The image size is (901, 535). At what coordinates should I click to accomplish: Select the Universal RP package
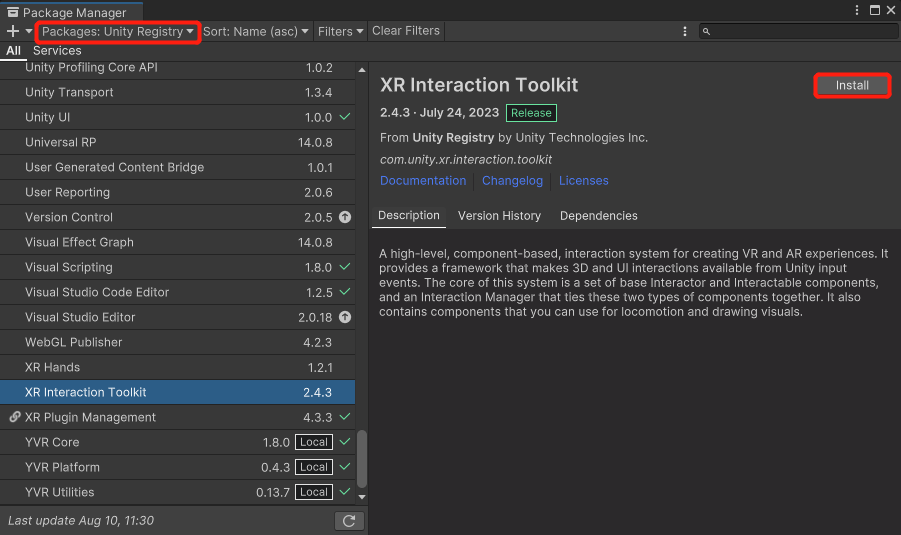(178, 143)
